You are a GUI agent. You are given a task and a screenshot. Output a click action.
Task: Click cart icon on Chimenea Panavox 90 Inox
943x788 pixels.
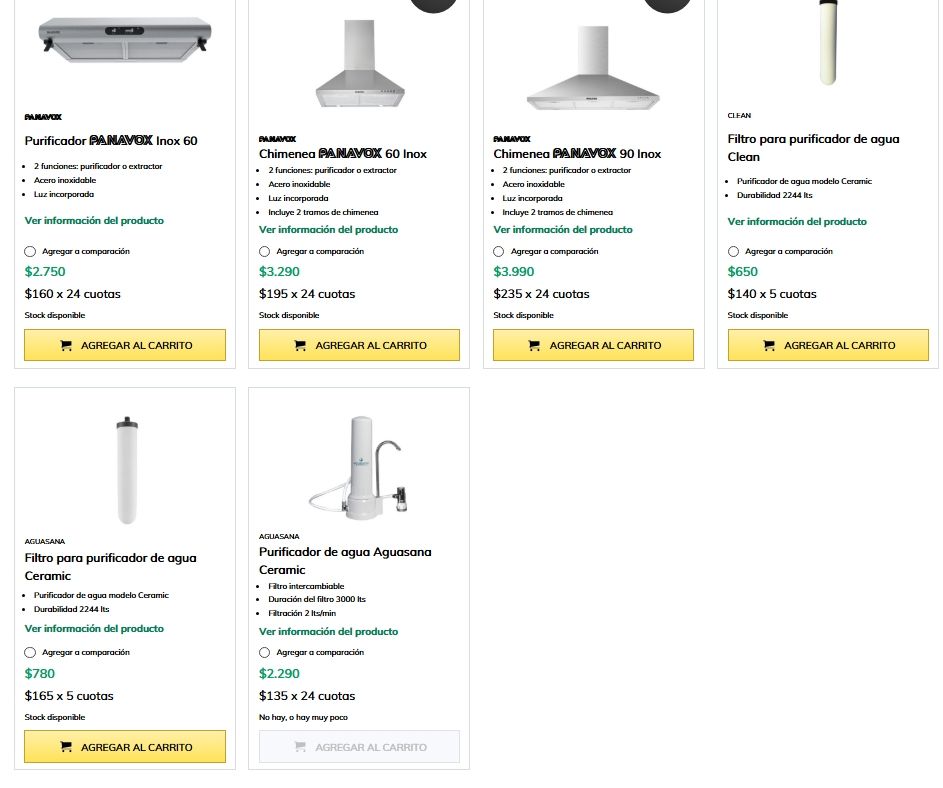pyautogui.click(x=535, y=345)
